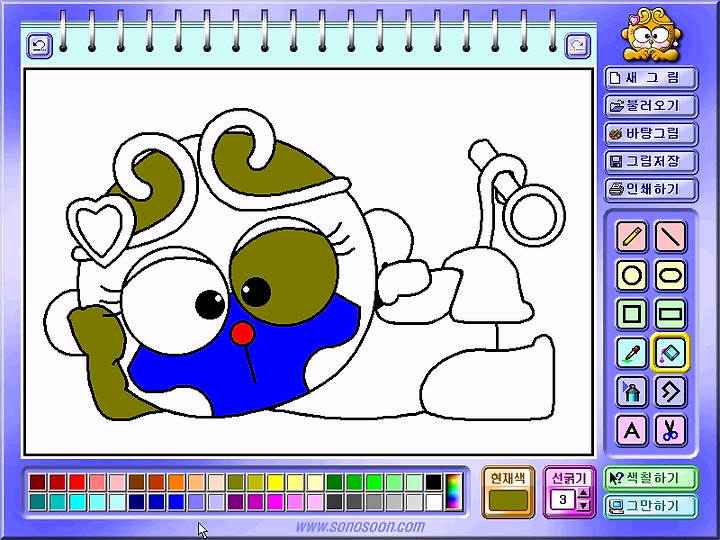Click the 바탕그림 background picture button
The height and width of the screenshot is (540, 720).
pyautogui.click(x=651, y=134)
